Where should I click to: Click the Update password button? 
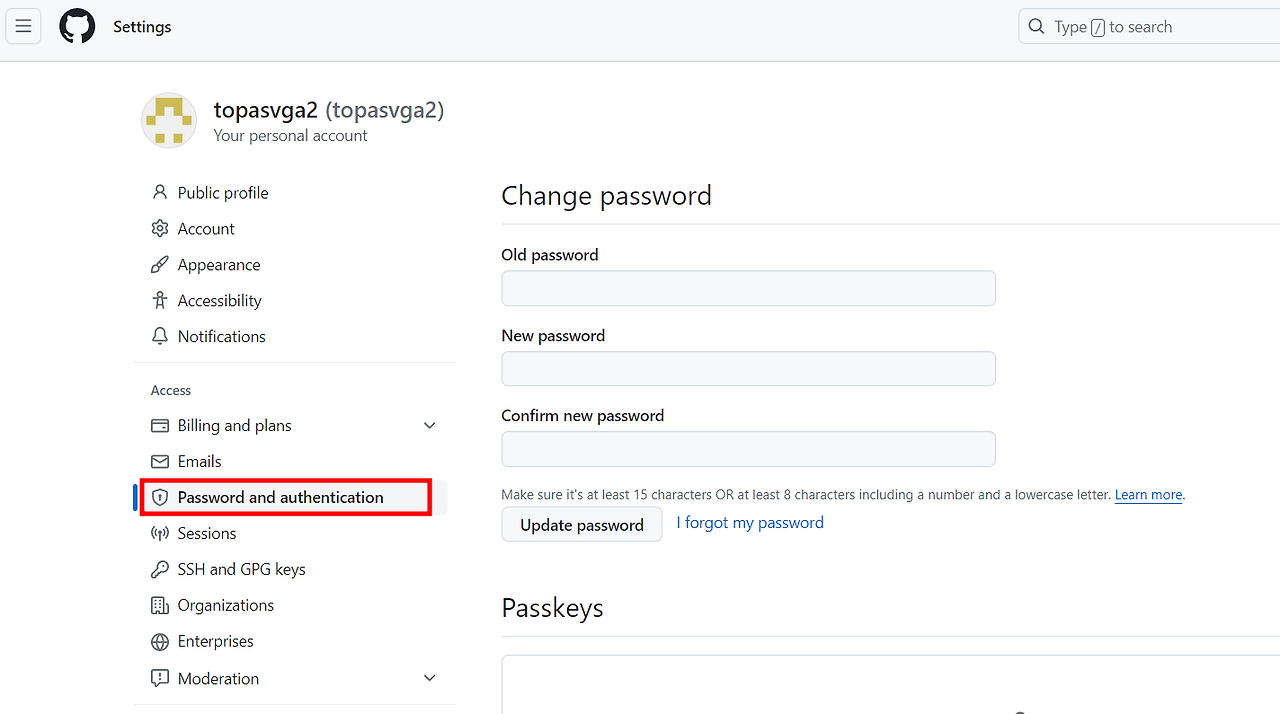tap(581, 525)
